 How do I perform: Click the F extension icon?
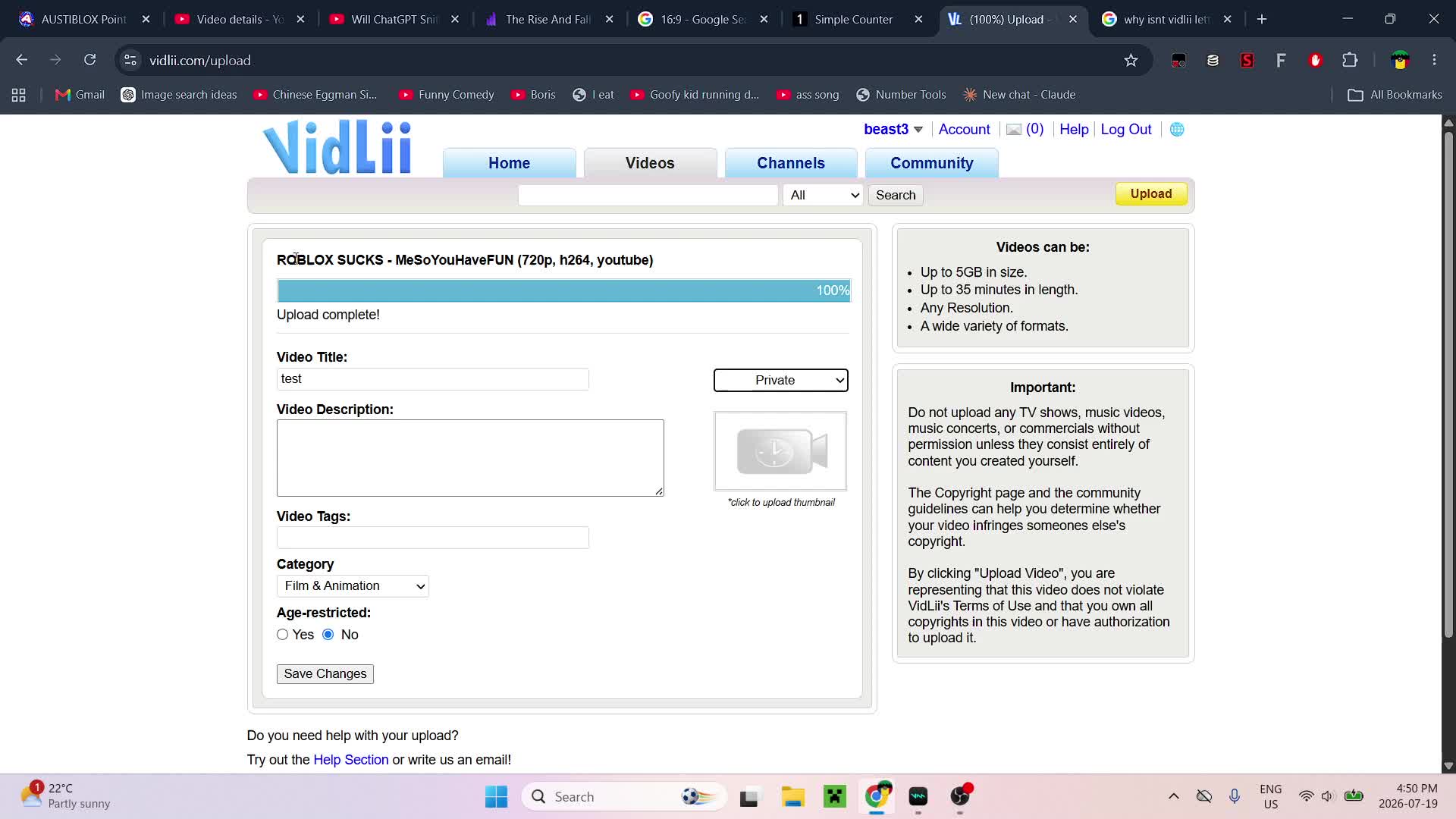[x=1281, y=60]
